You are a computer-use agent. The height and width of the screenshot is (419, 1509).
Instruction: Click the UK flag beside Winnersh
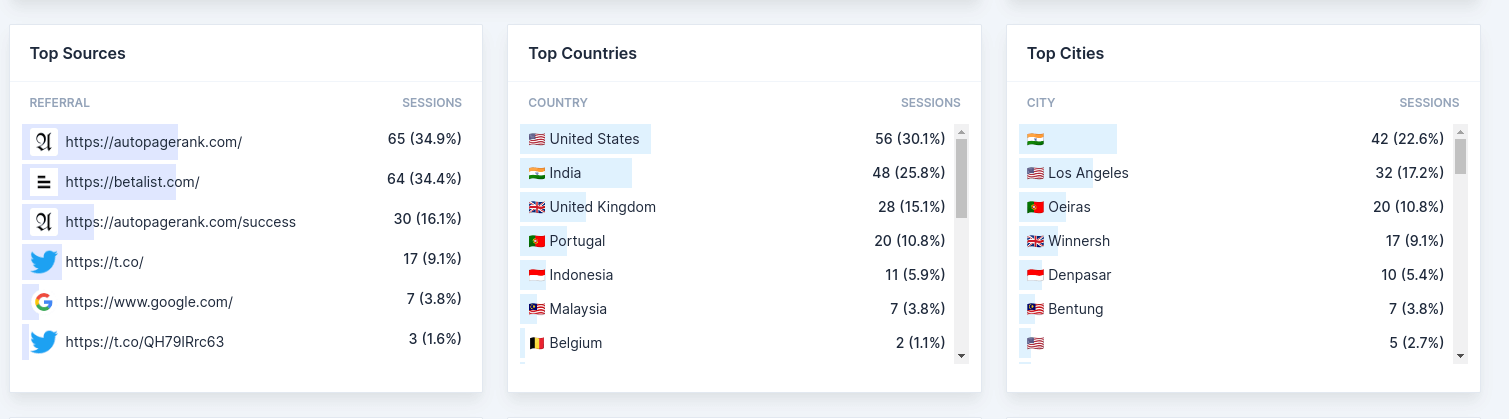point(1036,241)
